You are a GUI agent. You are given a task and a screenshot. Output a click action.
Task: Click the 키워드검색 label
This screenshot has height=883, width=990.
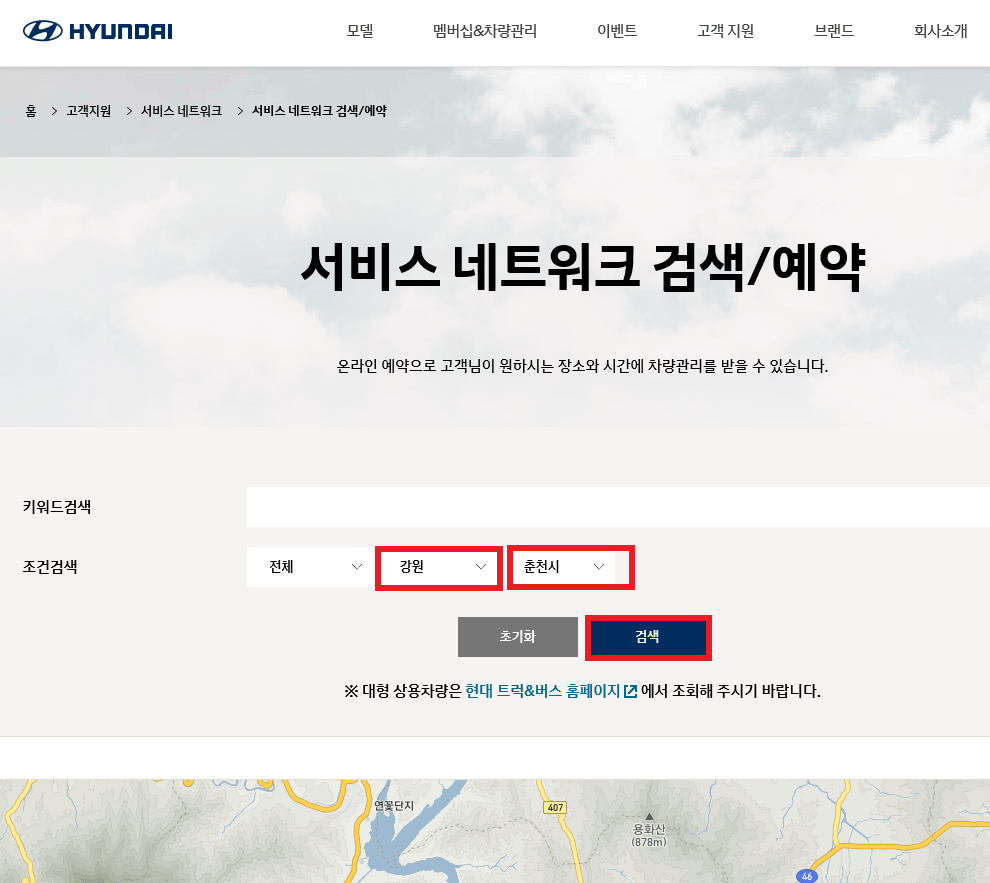coord(57,507)
